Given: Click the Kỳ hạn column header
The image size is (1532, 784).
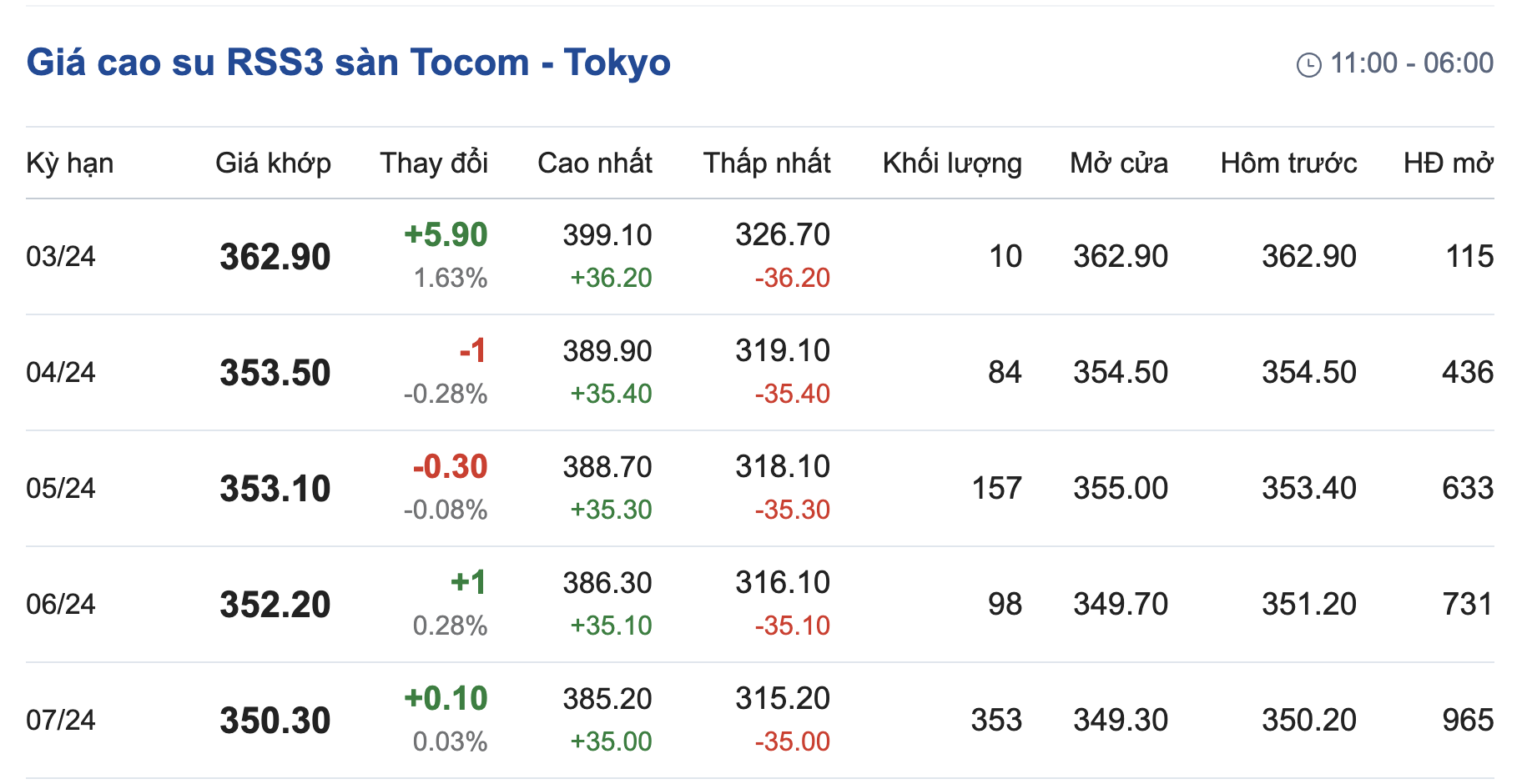Looking at the screenshot, I should tap(70, 163).
